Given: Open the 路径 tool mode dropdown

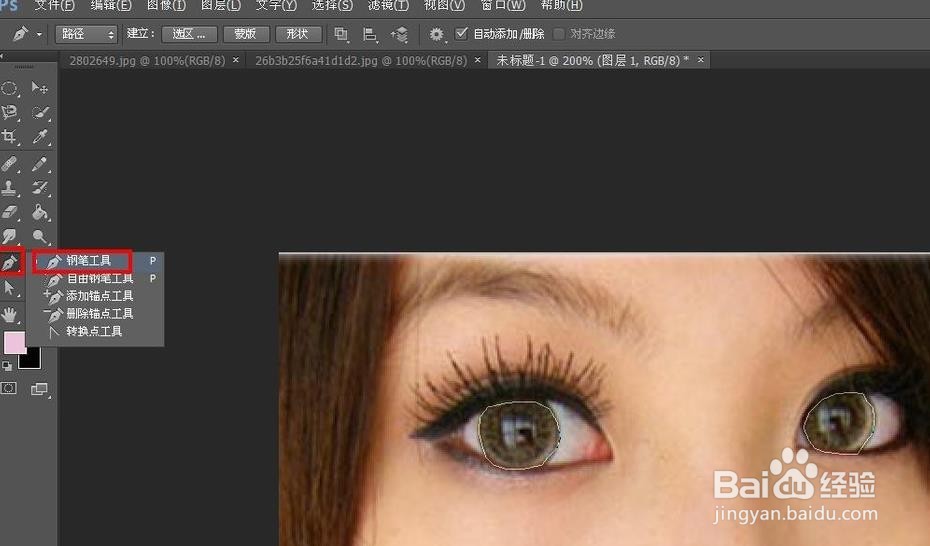Looking at the screenshot, I should (x=87, y=34).
